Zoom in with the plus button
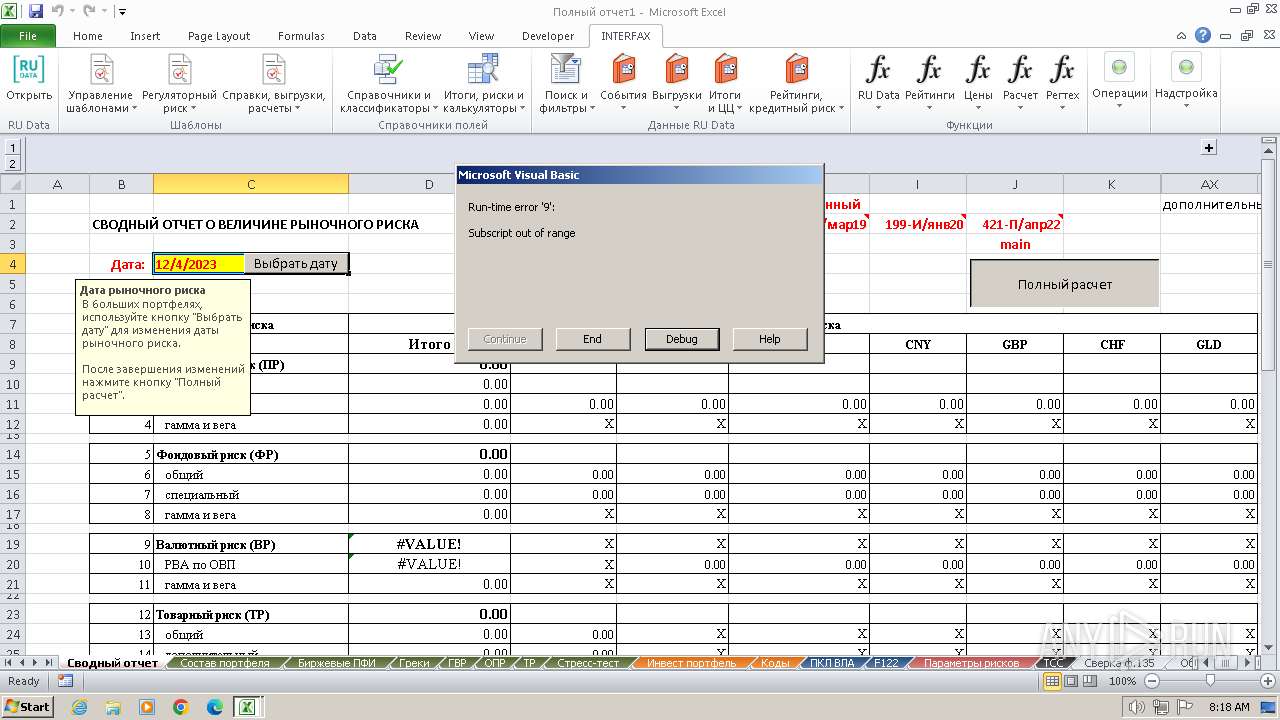The image size is (1280, 720). tap(1269, 681)
